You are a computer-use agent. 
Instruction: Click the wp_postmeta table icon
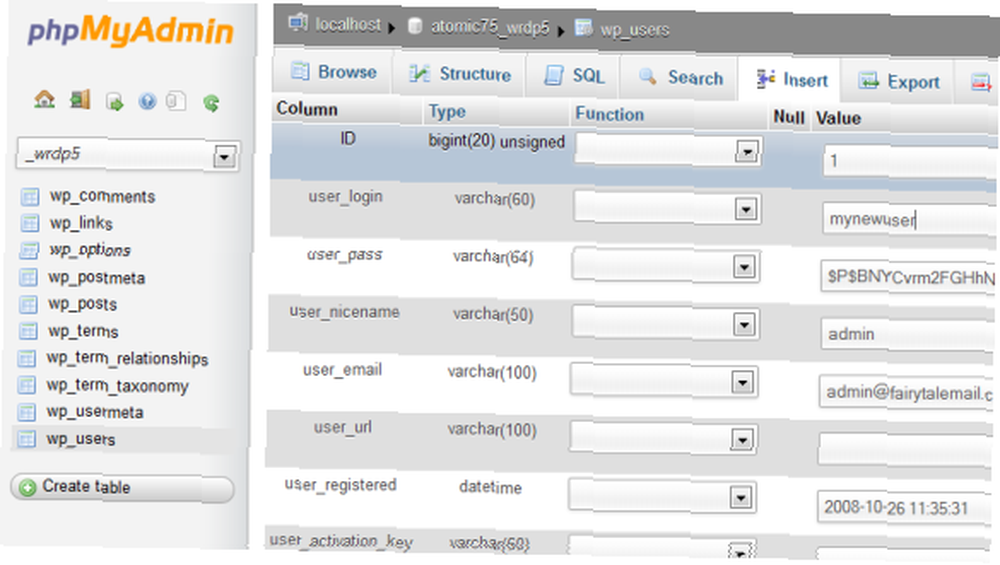[28, 277]
